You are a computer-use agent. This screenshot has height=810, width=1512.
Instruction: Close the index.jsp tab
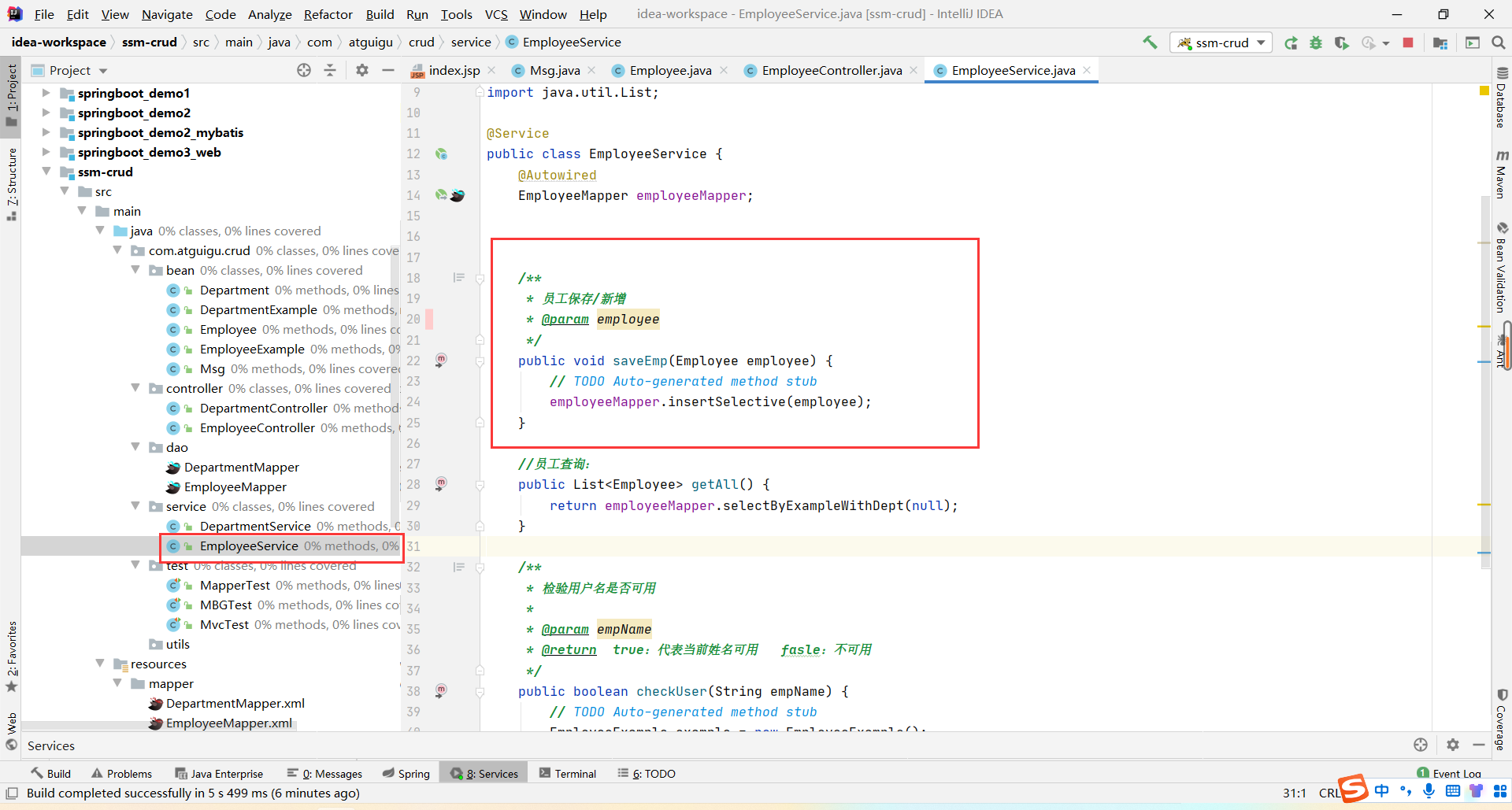[492, 70]
